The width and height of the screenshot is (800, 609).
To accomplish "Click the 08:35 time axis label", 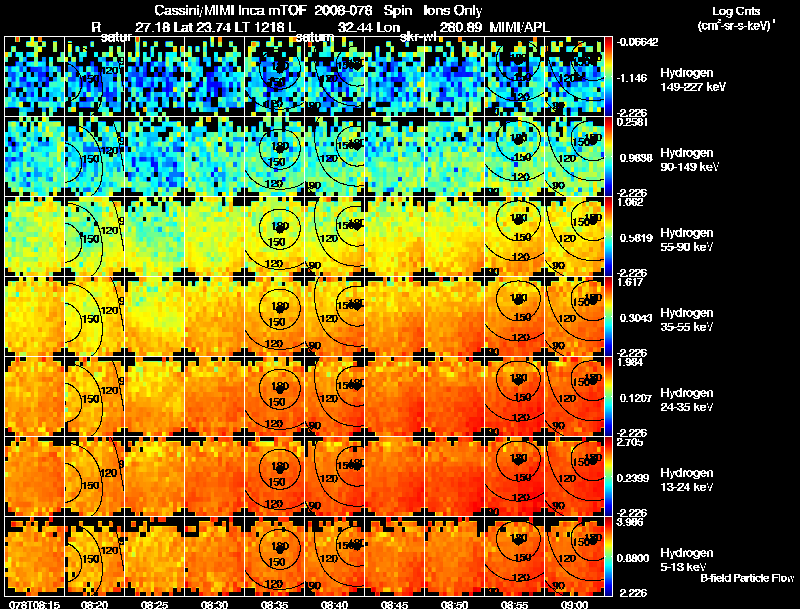I will 274,605.
